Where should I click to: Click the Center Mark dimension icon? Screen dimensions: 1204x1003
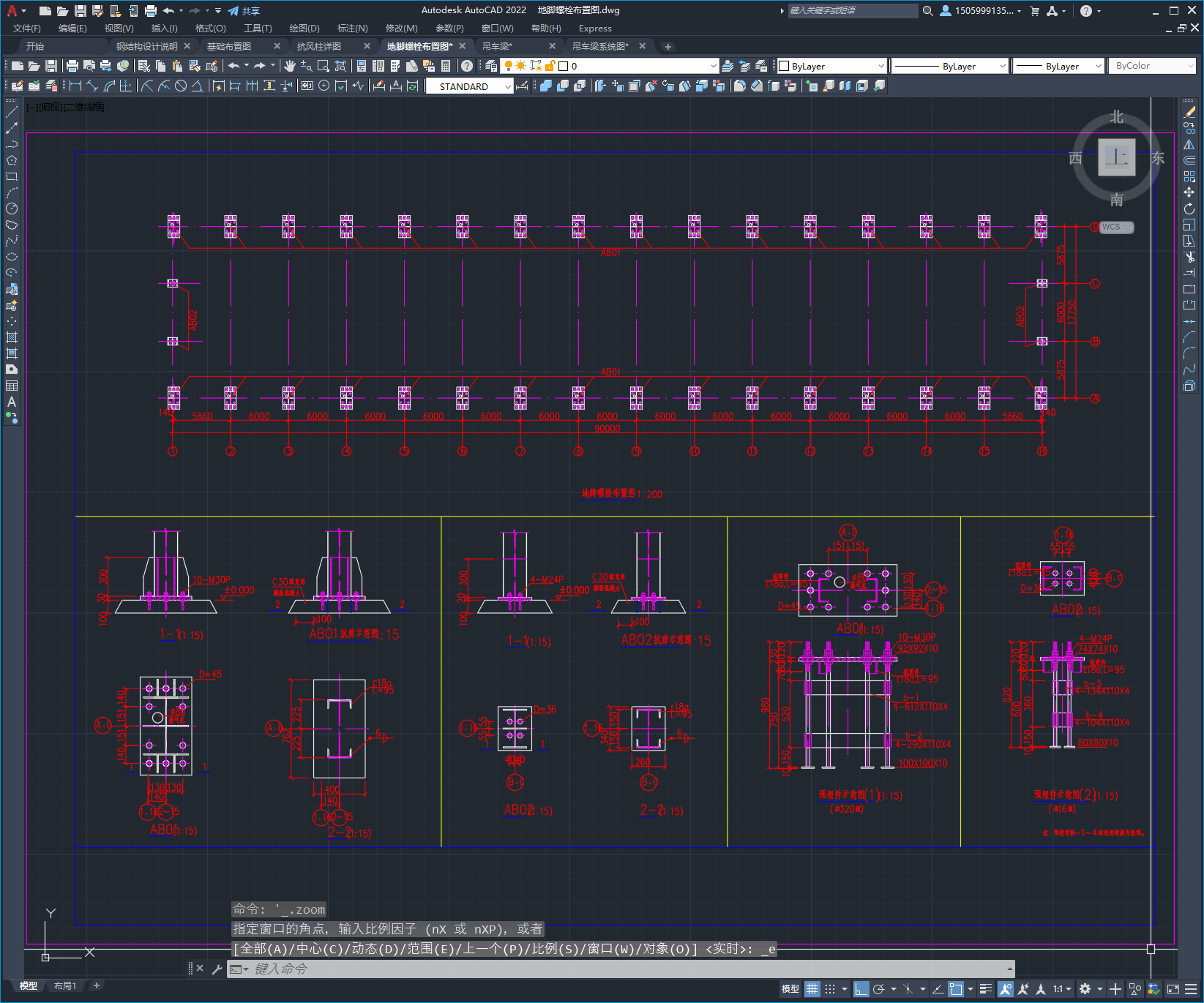(324, 86)
